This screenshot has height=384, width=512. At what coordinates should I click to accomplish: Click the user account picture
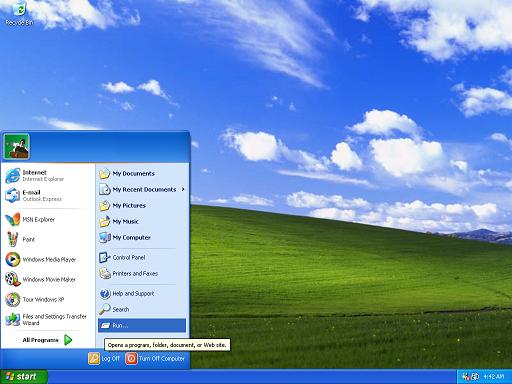tap(17, 147)
